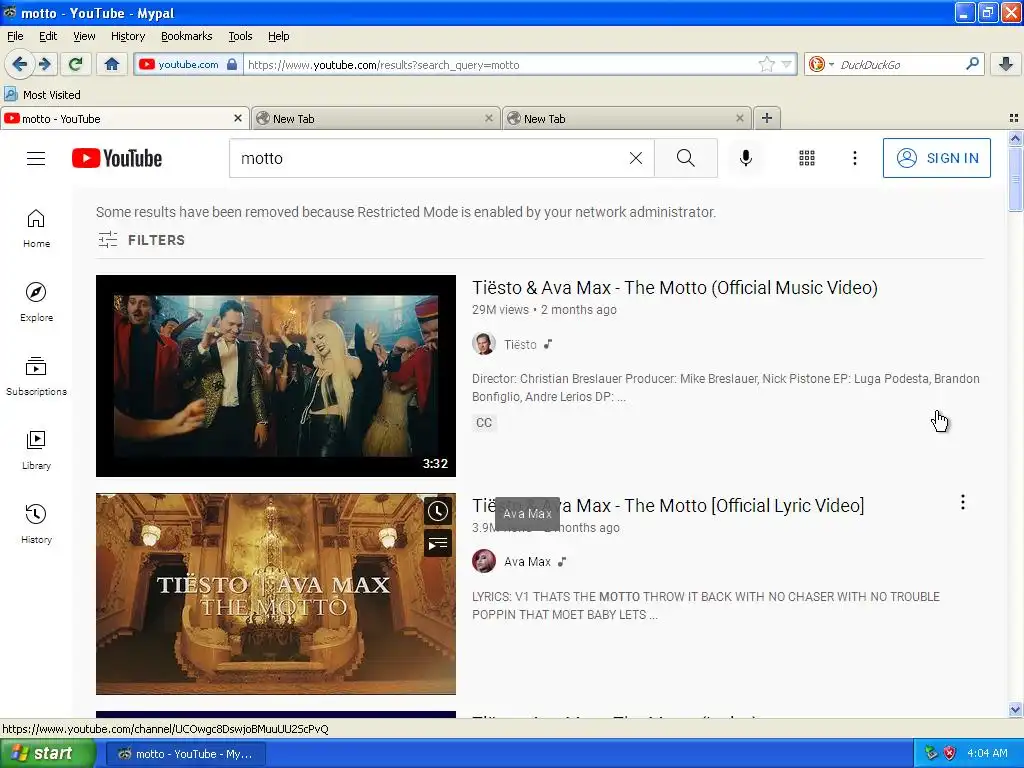Open Most Visited bookmarks folder
This screenshot has height=768, width=1024.
click(x=42, y=95)
